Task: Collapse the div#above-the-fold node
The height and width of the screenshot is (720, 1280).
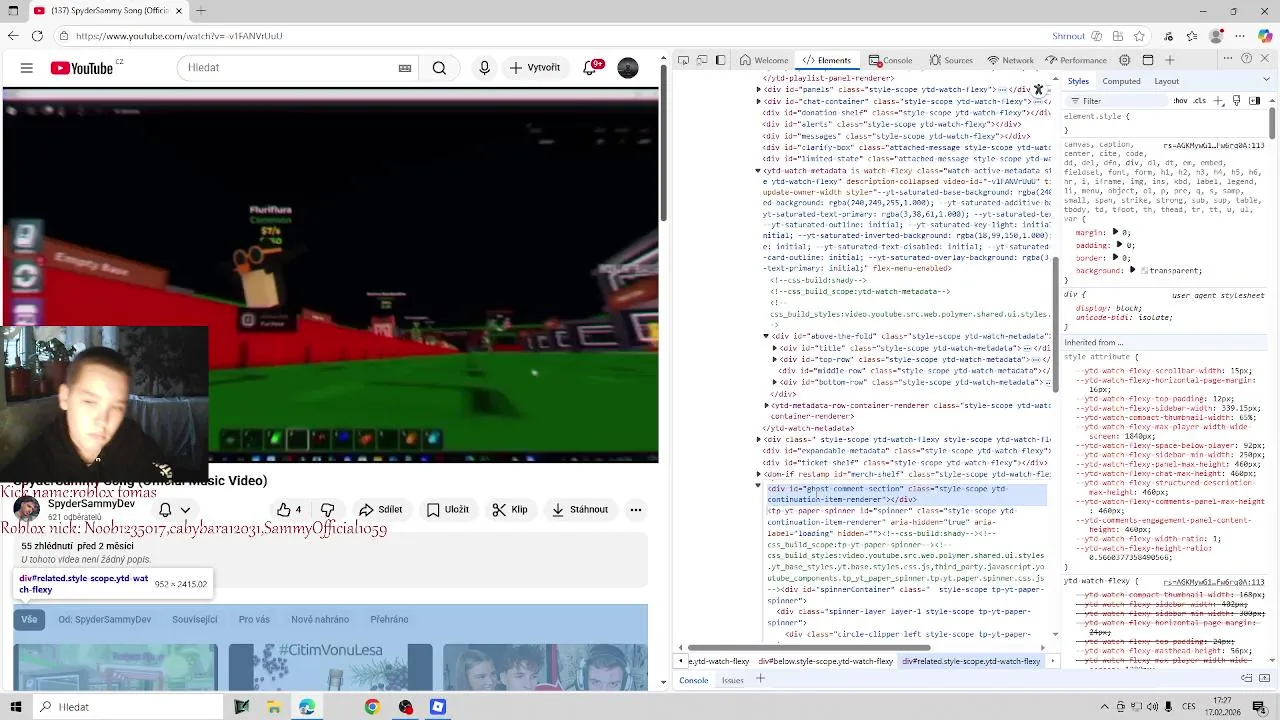Action: (x=767, y=336)
